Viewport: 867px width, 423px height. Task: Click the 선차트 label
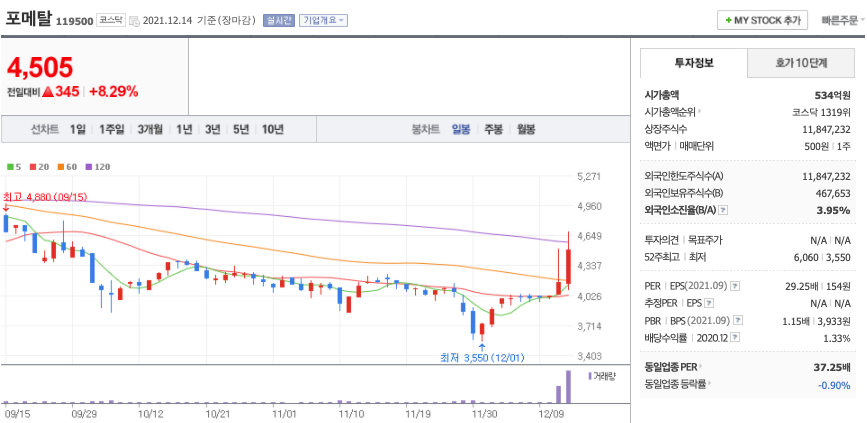(x=44, y=130)
